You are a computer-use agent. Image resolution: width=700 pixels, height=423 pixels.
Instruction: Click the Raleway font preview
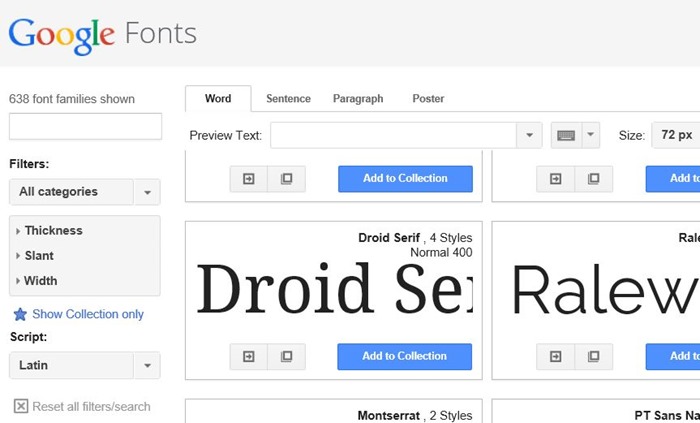pos(606,290)
